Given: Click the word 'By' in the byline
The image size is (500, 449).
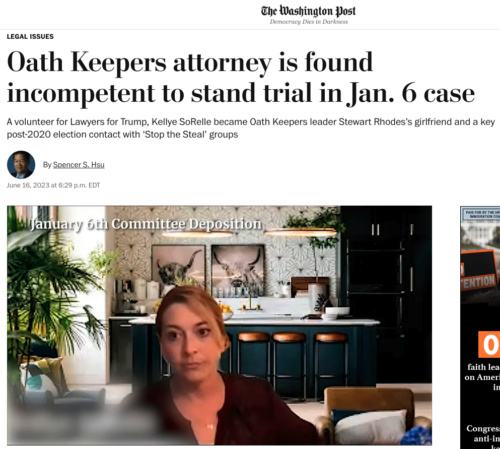Looking at the screenshot, I should point(47,165).
